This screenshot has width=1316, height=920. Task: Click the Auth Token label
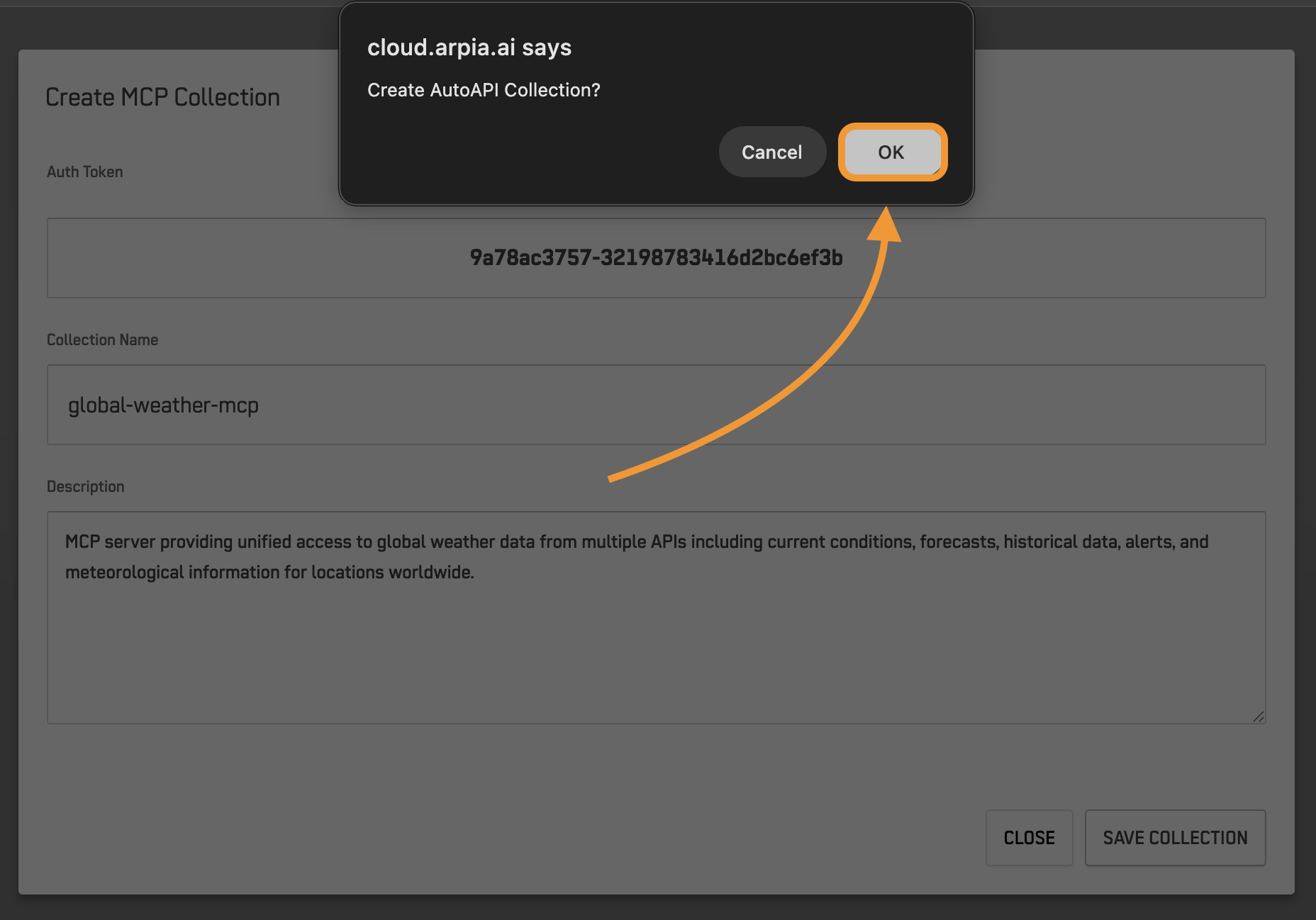84,172
